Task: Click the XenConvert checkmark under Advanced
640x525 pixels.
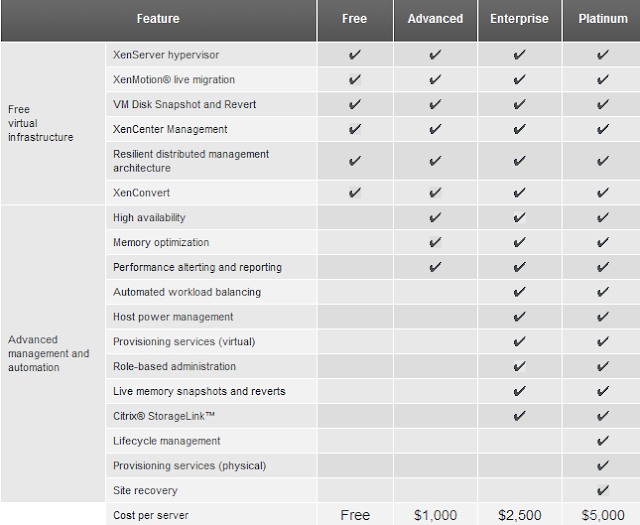Action: 435,193
